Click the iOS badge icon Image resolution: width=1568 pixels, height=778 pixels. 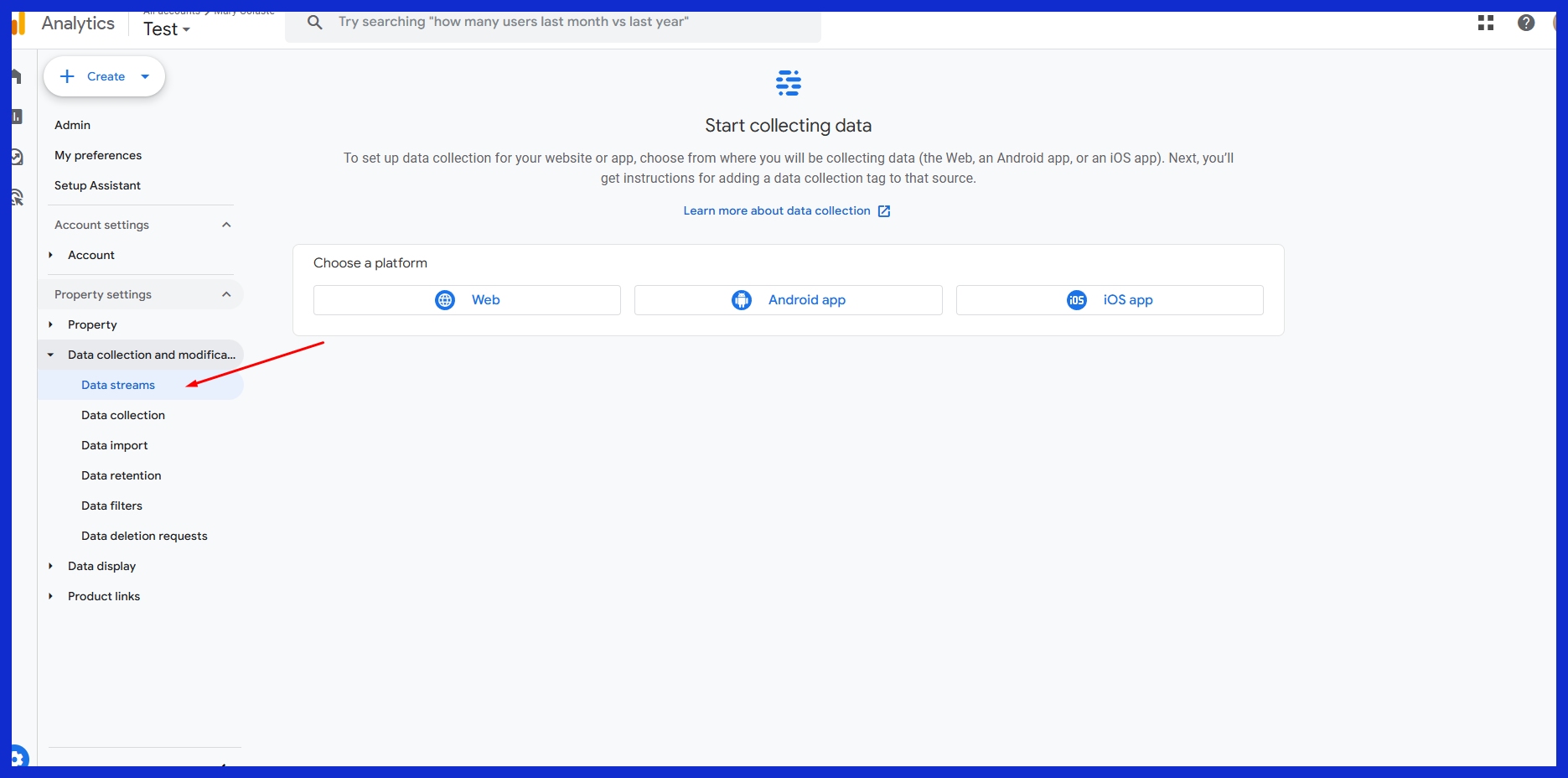(1077, 300)
